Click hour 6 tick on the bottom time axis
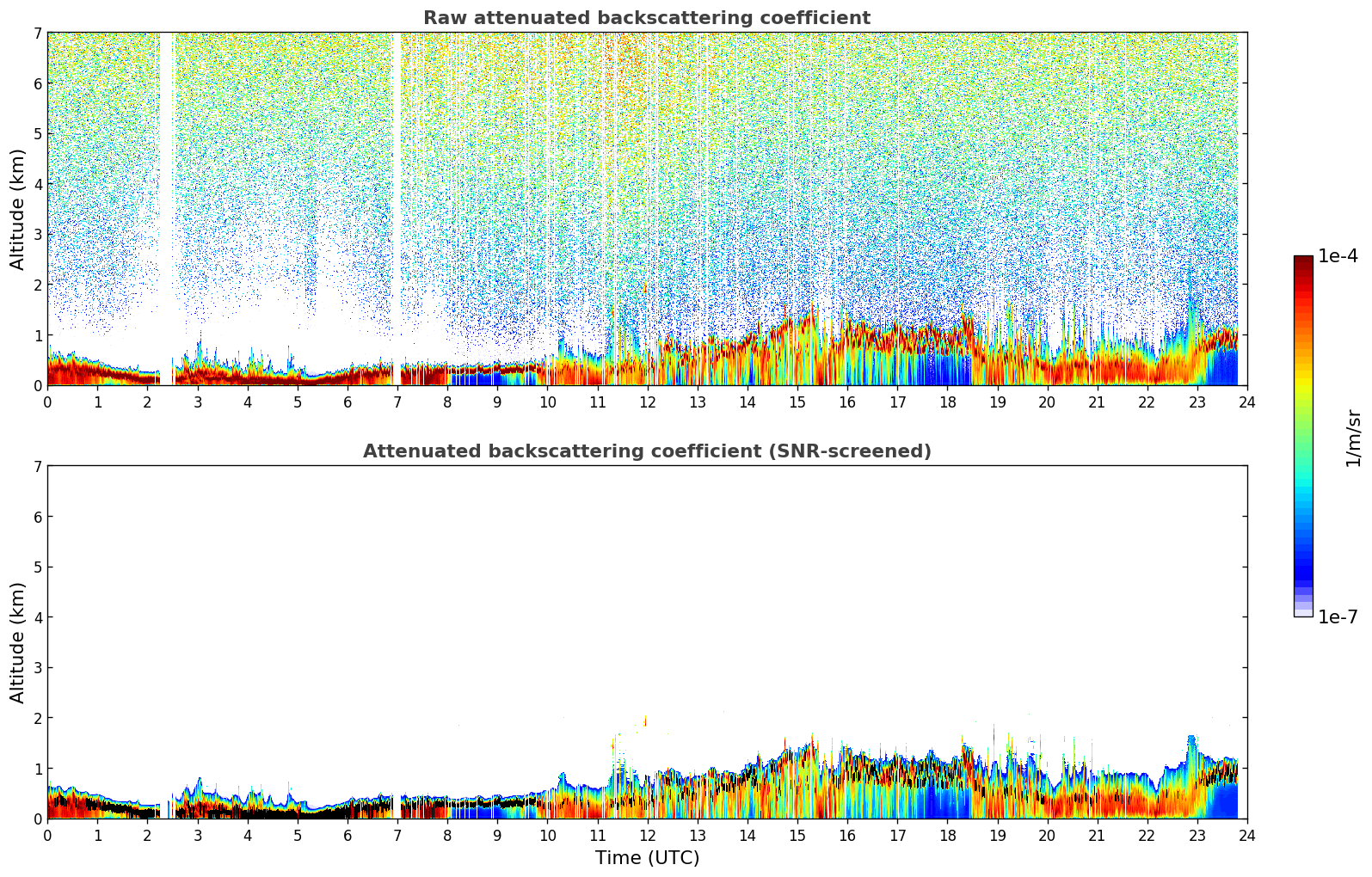The width and height of the screenshot is (1372, 877). click(x=348, y=836)
